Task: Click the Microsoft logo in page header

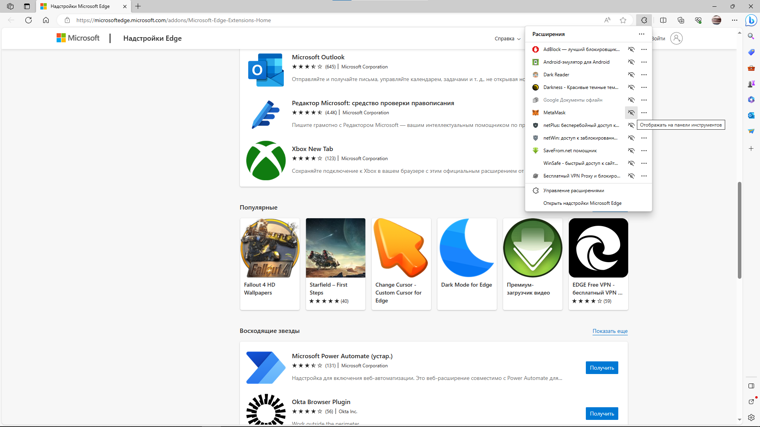Action: 78,38
